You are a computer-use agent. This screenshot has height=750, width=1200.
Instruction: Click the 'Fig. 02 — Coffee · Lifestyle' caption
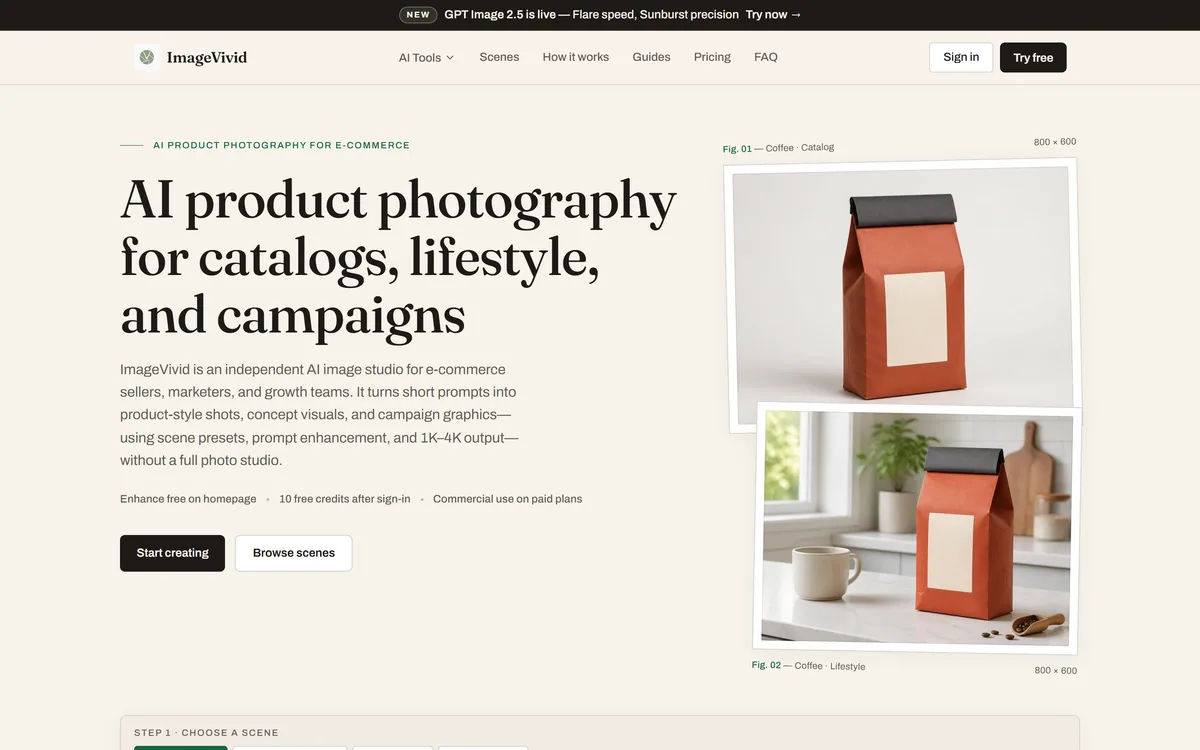(808, 665)
